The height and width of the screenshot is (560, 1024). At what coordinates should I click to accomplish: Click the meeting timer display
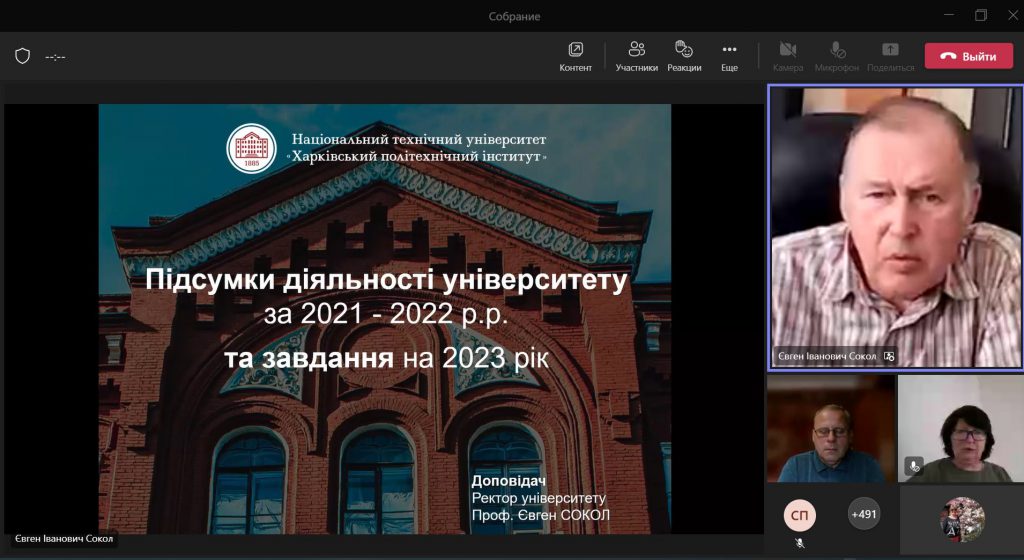pos(56,57)
